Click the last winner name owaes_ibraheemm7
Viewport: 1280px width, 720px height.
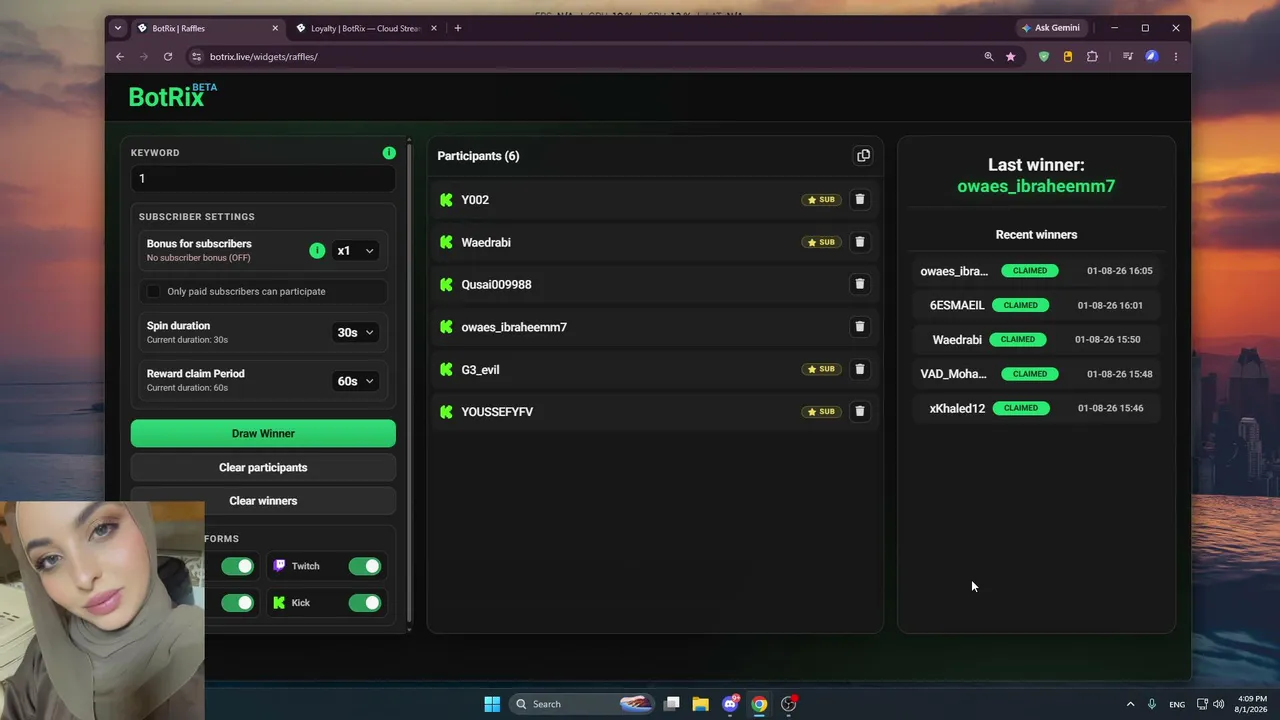point(1036,186)
